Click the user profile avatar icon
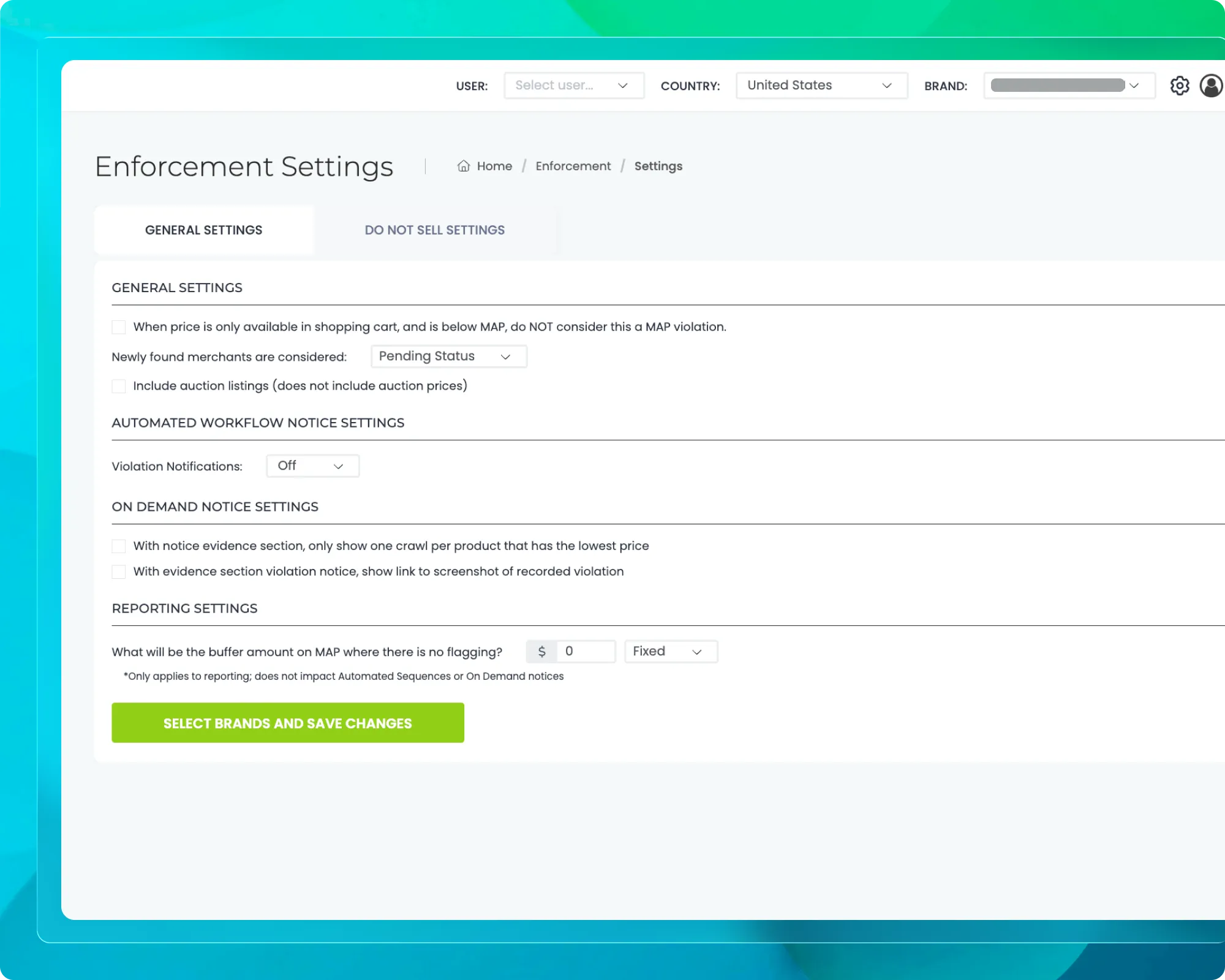Image resolution: width=1225 pixels, height=980 pixels. point(1211,86)
